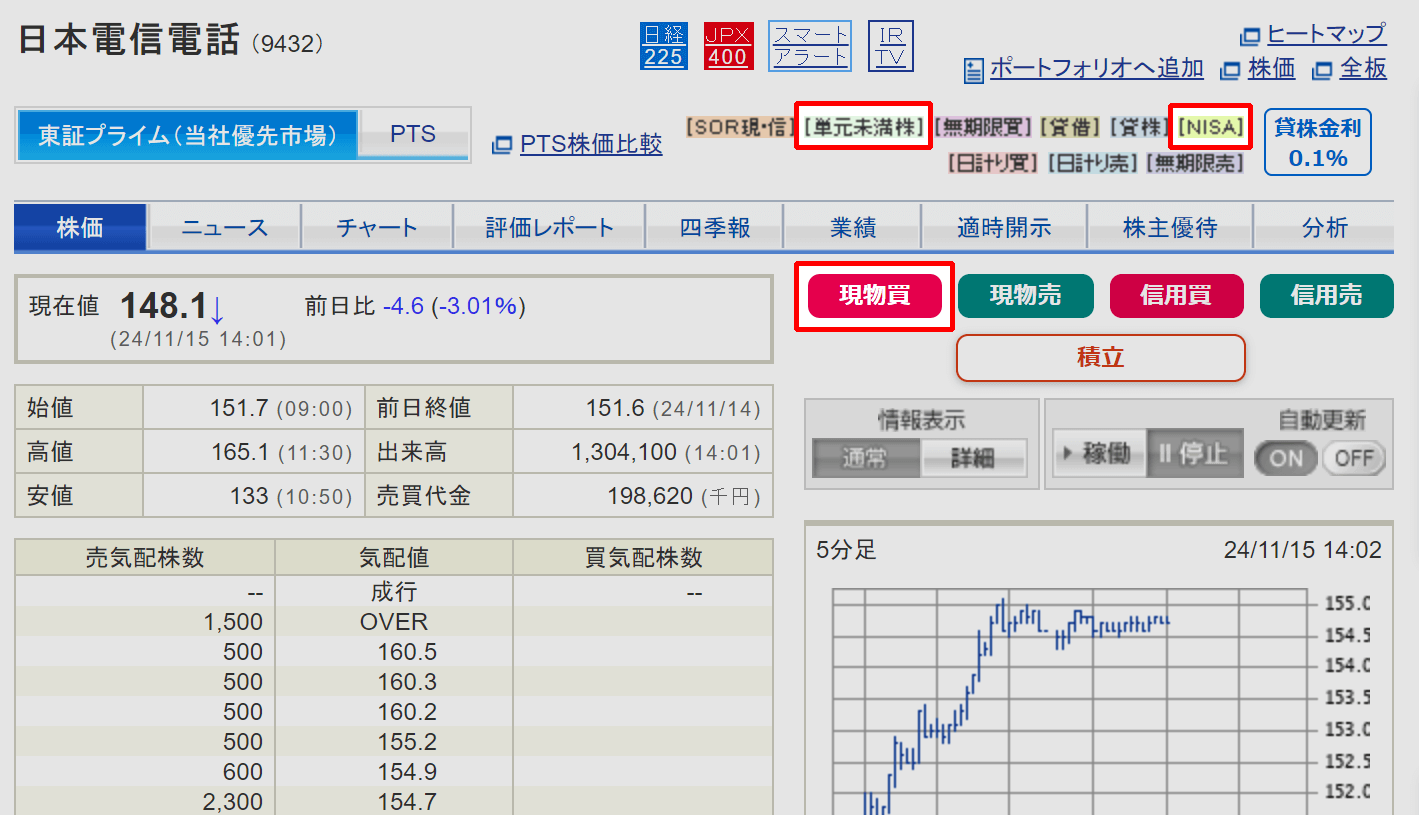This screenshot has height=815, width=1419.
Task: Click the 出来高 value 1,304,100
Action: coord(624,452)
